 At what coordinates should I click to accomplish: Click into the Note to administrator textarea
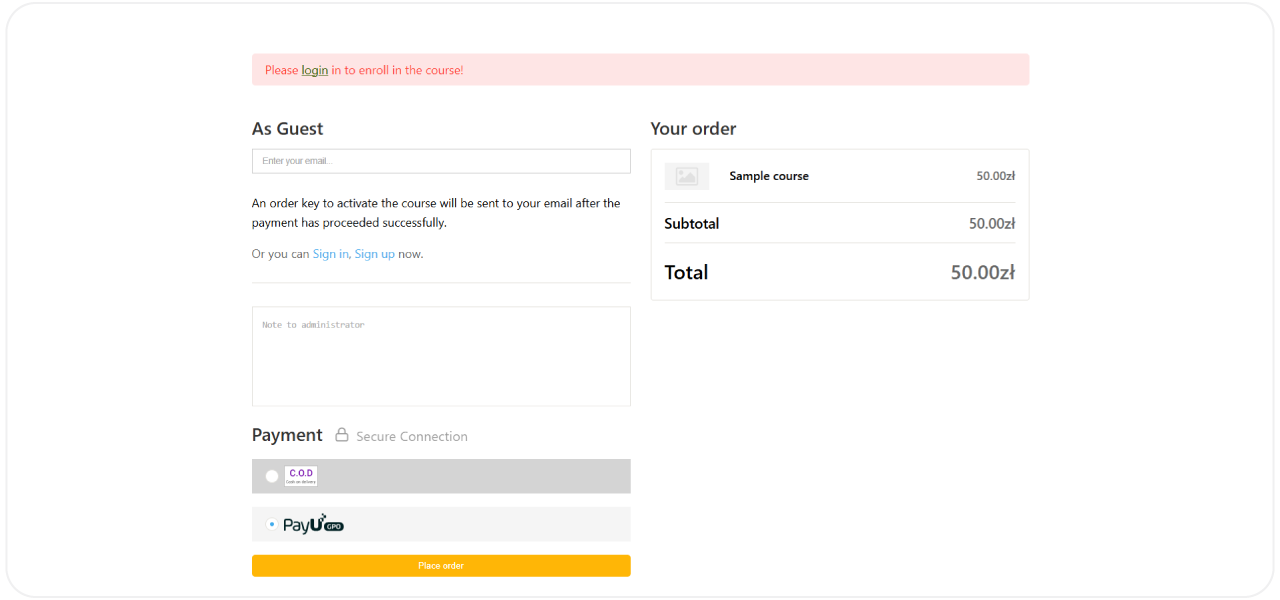point(441,356)
